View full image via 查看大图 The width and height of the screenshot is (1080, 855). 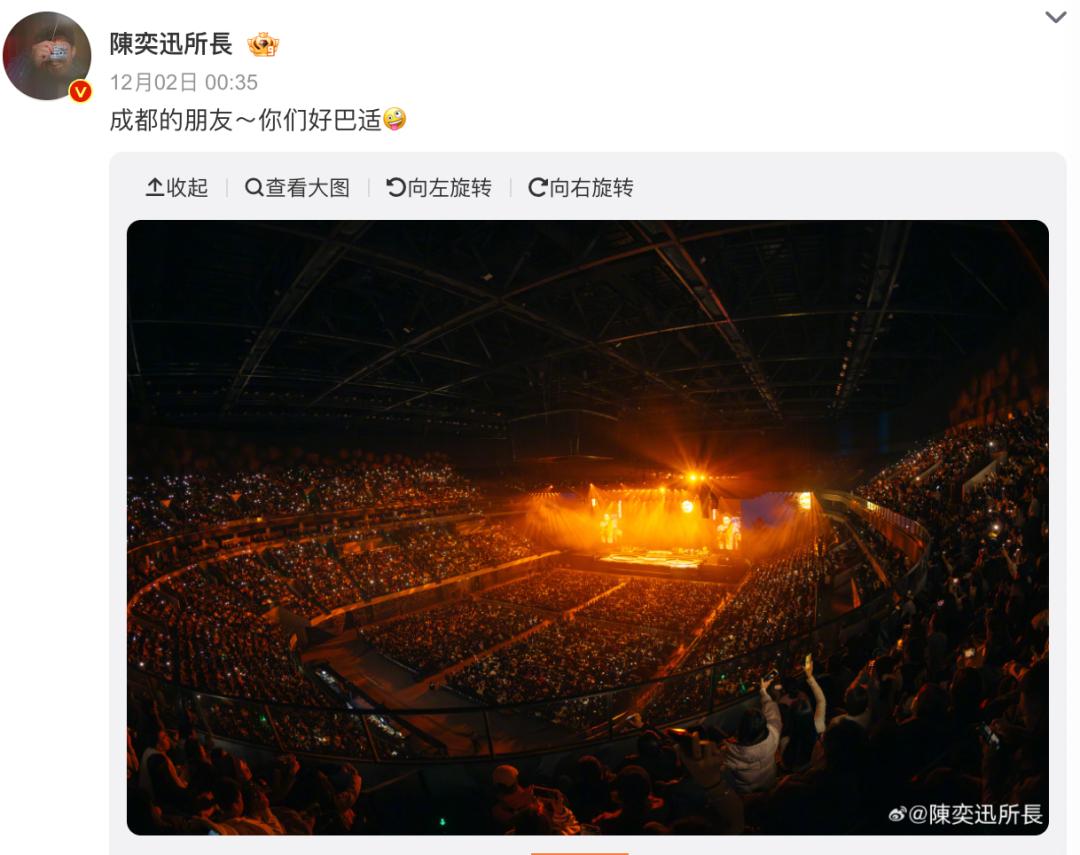(x=298, y=187)
